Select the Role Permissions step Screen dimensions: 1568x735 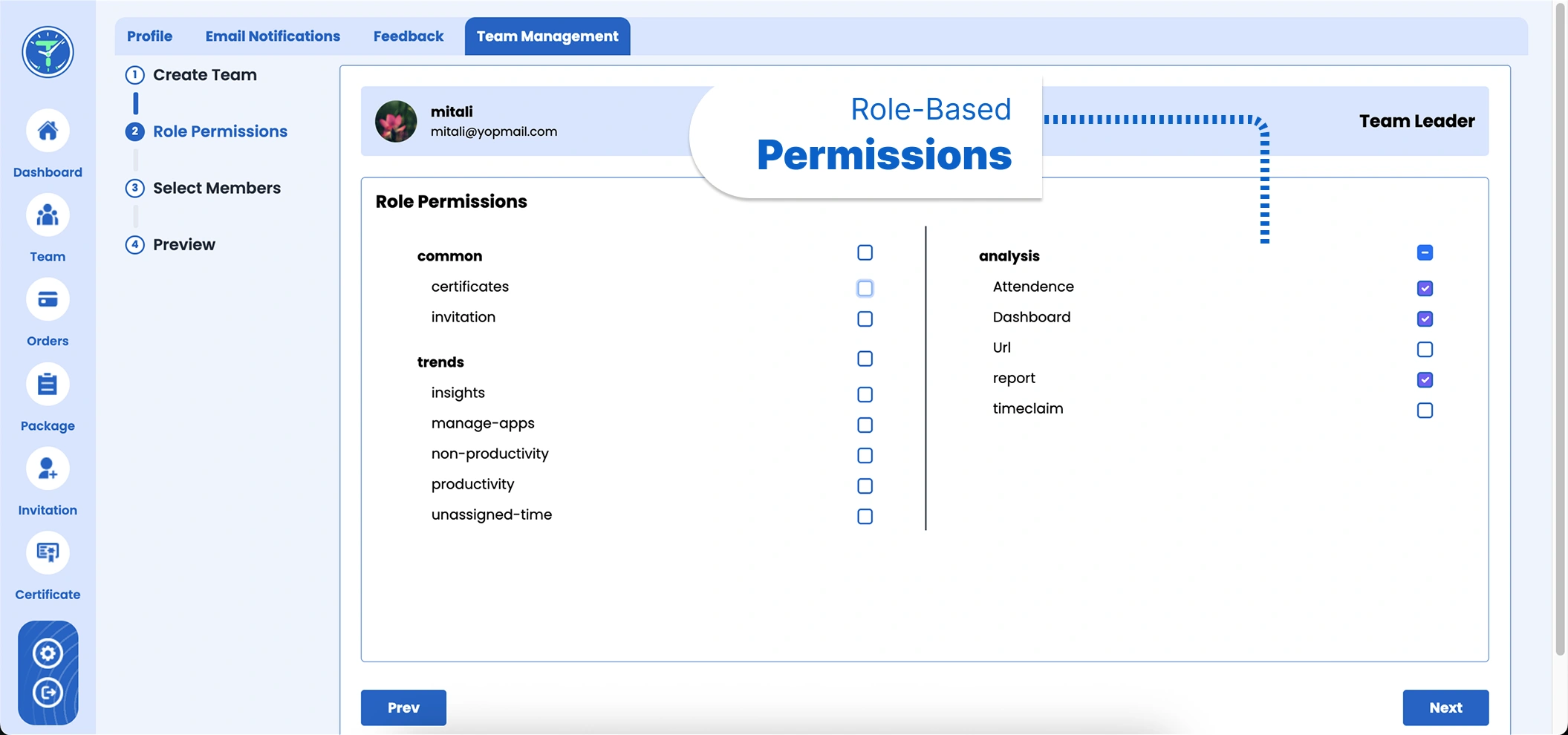pos(206,131)
